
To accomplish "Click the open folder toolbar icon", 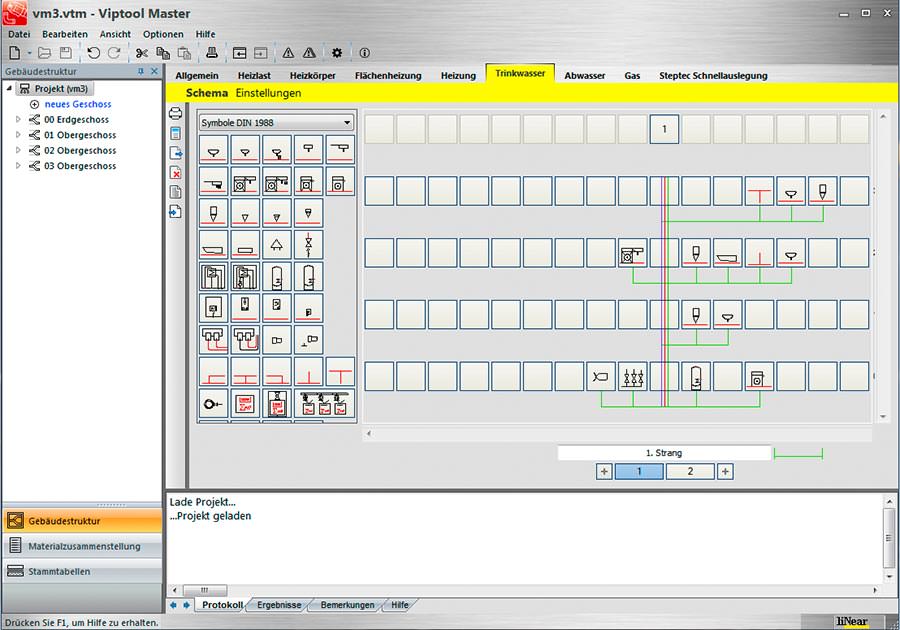I will (x=44, y=53).
